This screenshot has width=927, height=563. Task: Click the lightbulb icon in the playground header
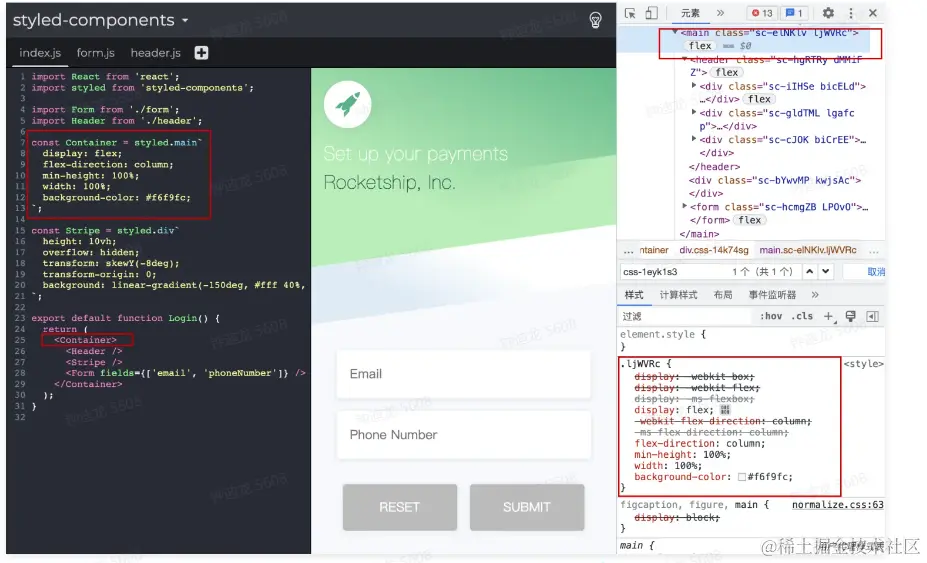(595, 20)
